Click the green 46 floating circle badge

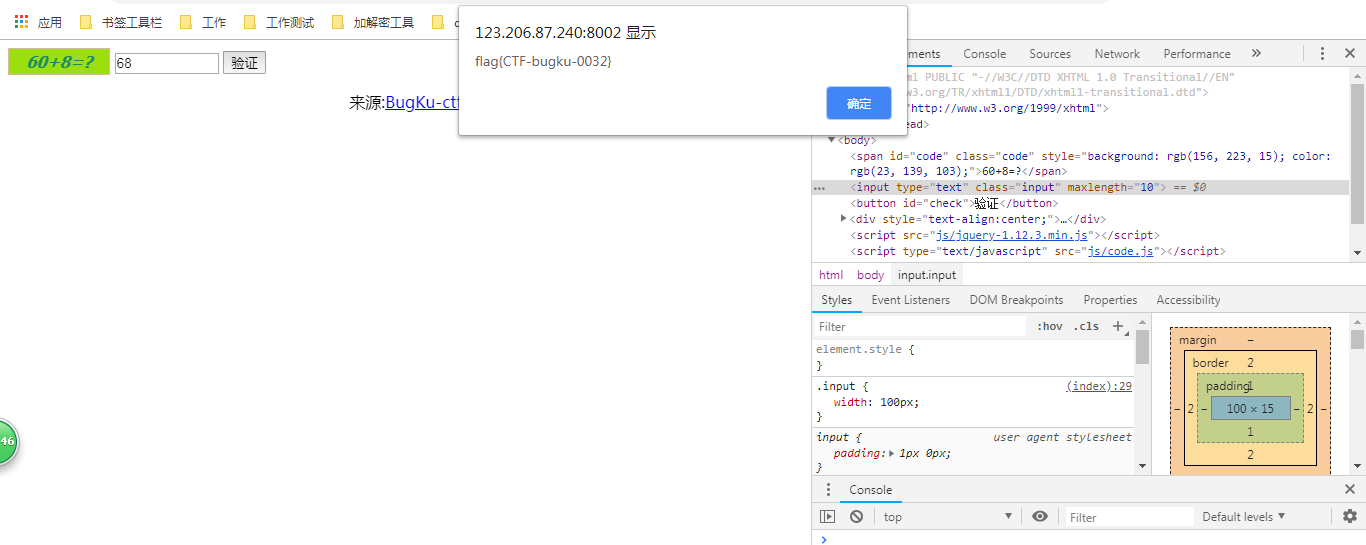(x=4, y=441)
